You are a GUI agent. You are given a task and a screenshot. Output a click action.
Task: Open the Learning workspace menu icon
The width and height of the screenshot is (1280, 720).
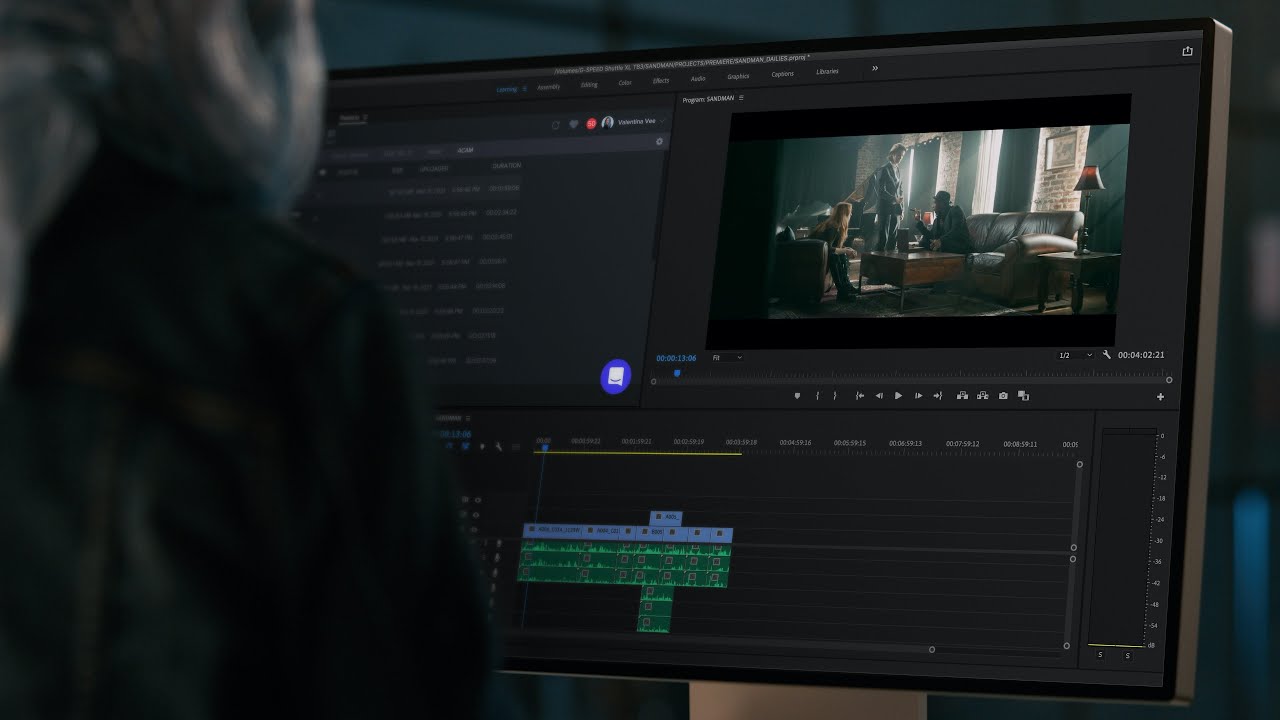[524, 89]
